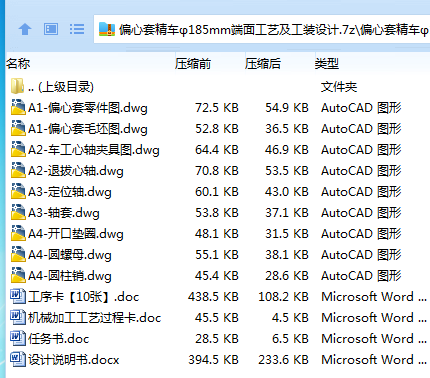Click the 233.6 KB compressed size value
Viewport: 430px width, 378px height.
pyautogui.click(x=283, y=360)
